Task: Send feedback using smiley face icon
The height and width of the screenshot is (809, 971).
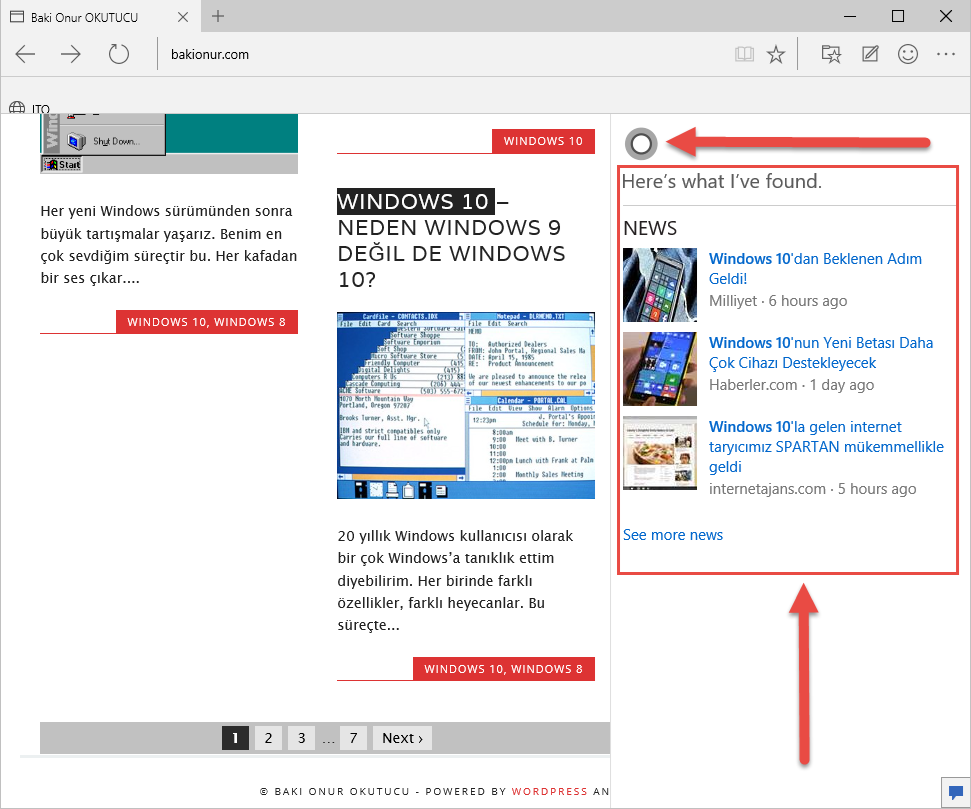Action: point(908,55)
